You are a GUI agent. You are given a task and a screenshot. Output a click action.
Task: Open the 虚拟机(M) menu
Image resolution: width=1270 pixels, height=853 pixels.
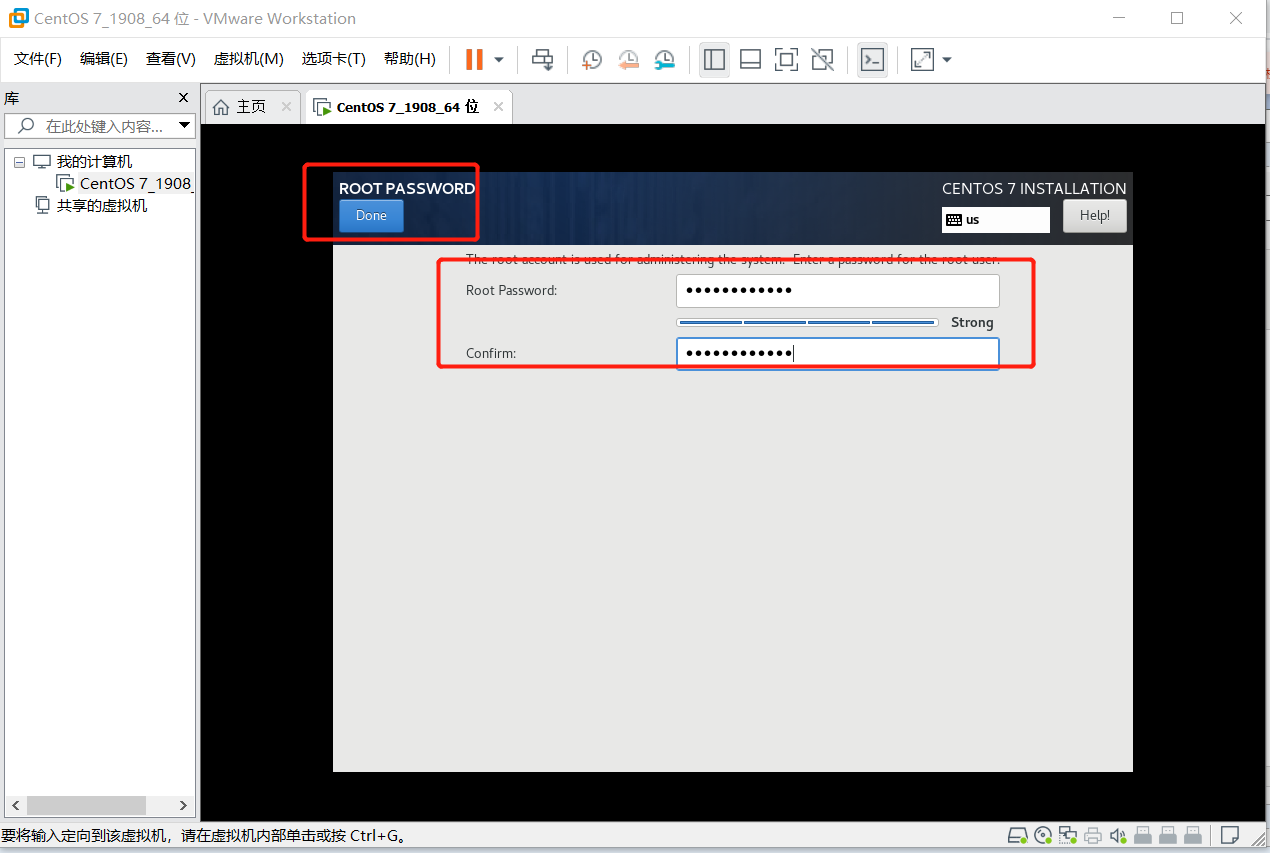249,59
